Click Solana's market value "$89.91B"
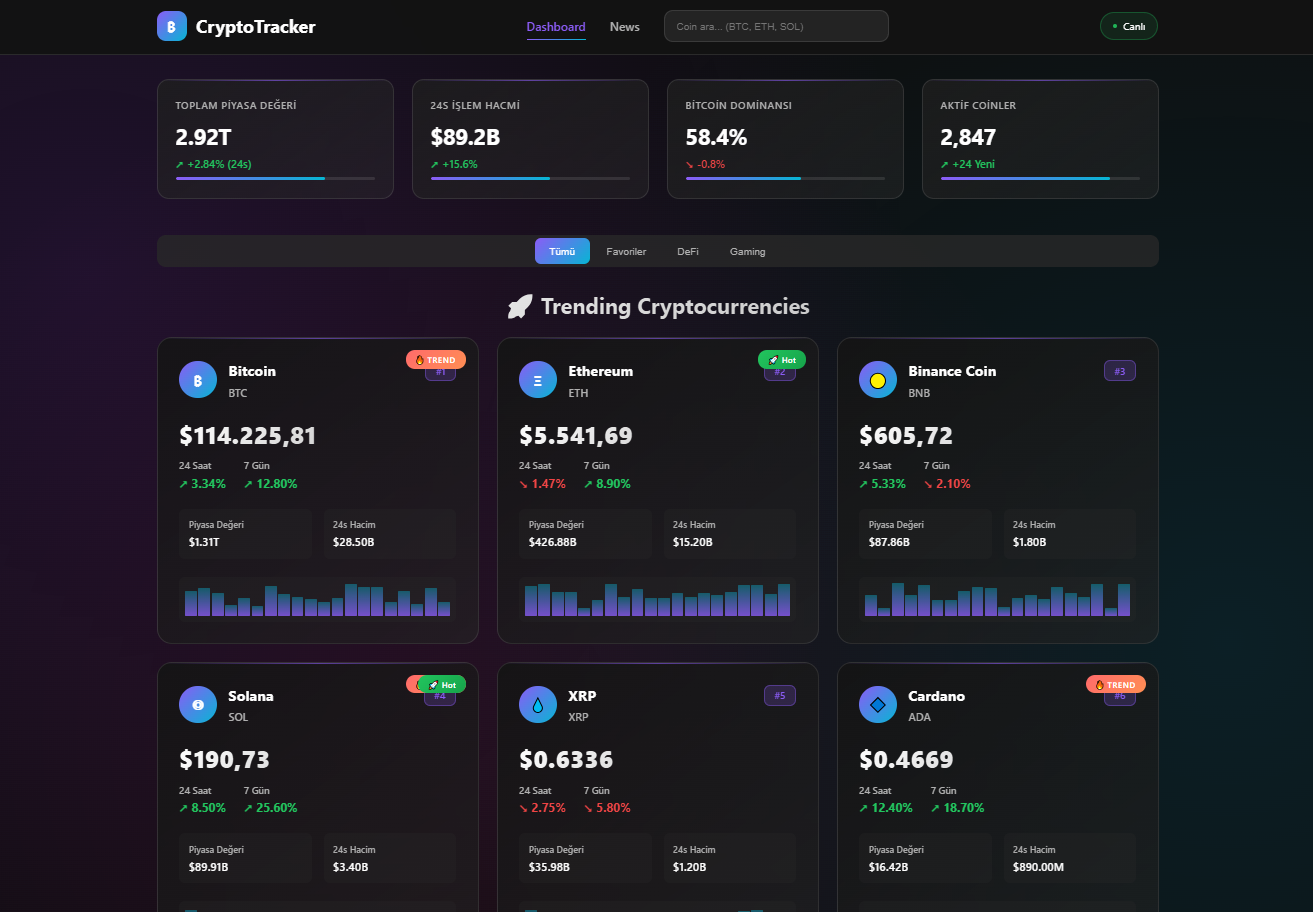The image size is (1313, 912). pyautogui.click(x=209, y=867)
